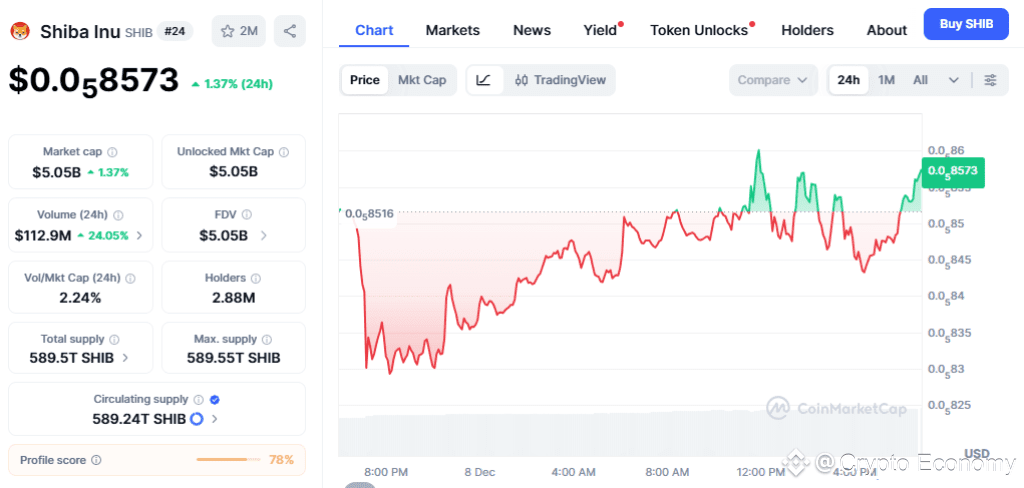The image size is (1024, 488).
Task: Open chart settings sliders icon
Action: (990, 80)
